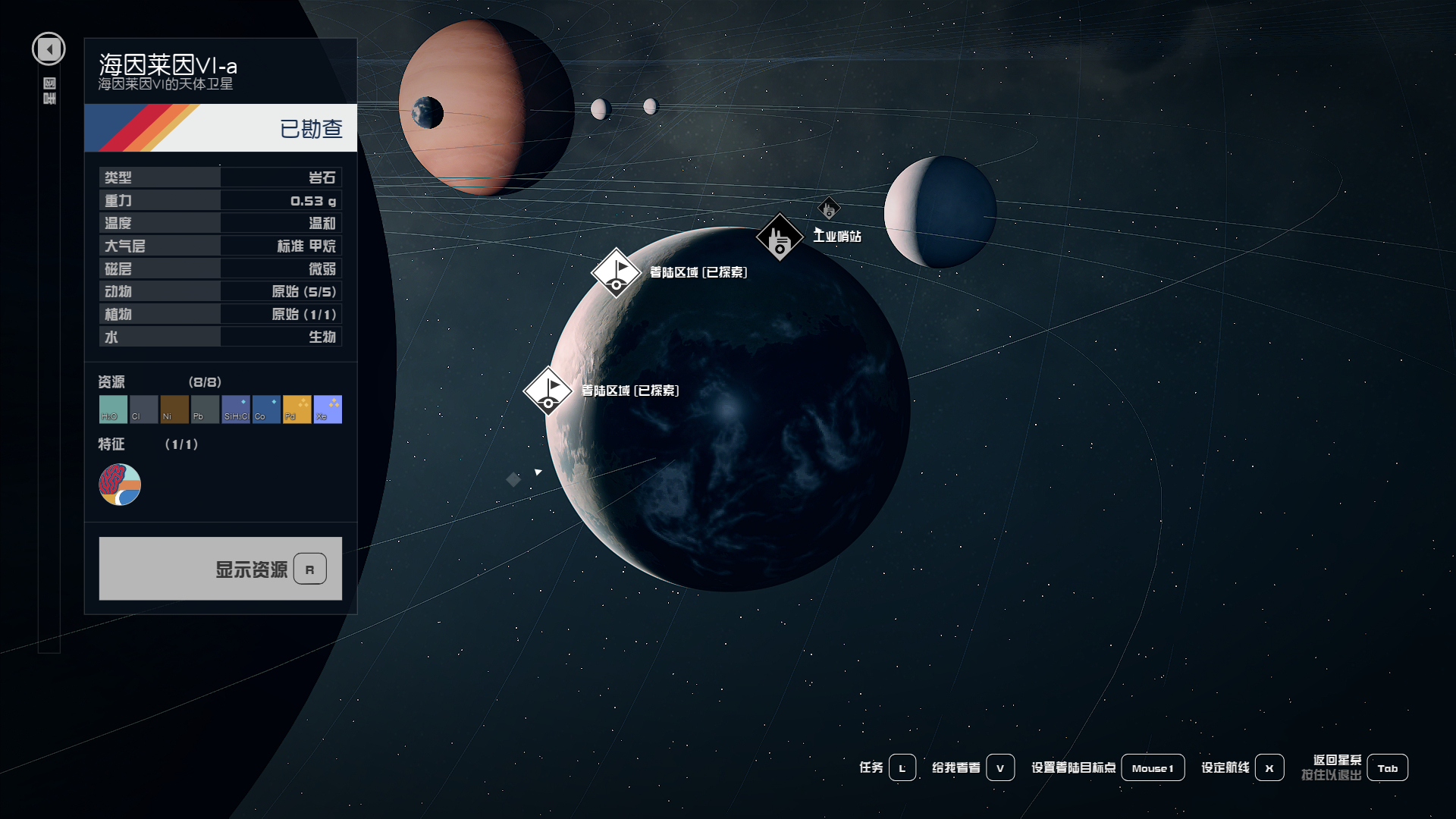Click the 设置着陆目标点 Mouse1 button
This screenshot has height=819, width=1456.
1153,767
